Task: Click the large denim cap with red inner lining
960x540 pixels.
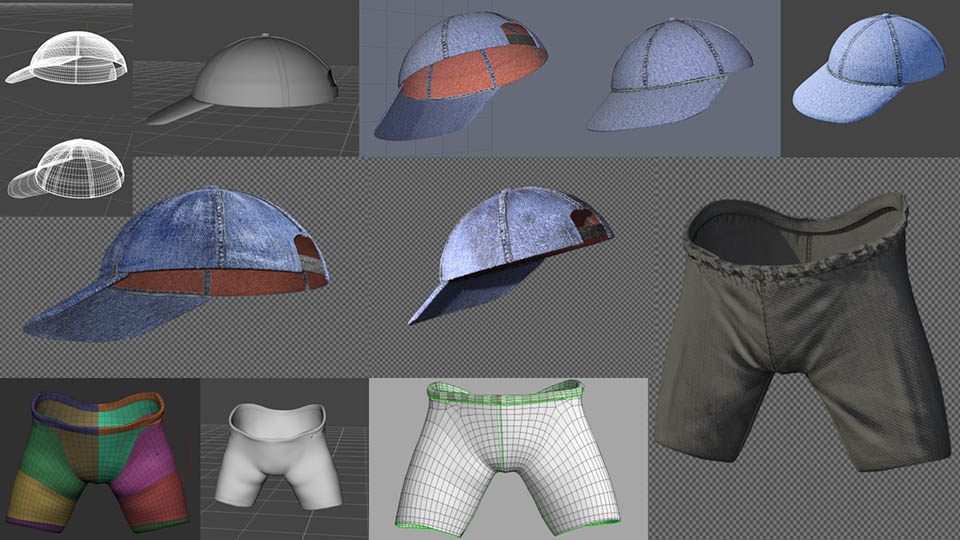Action: tap(176, 263)
